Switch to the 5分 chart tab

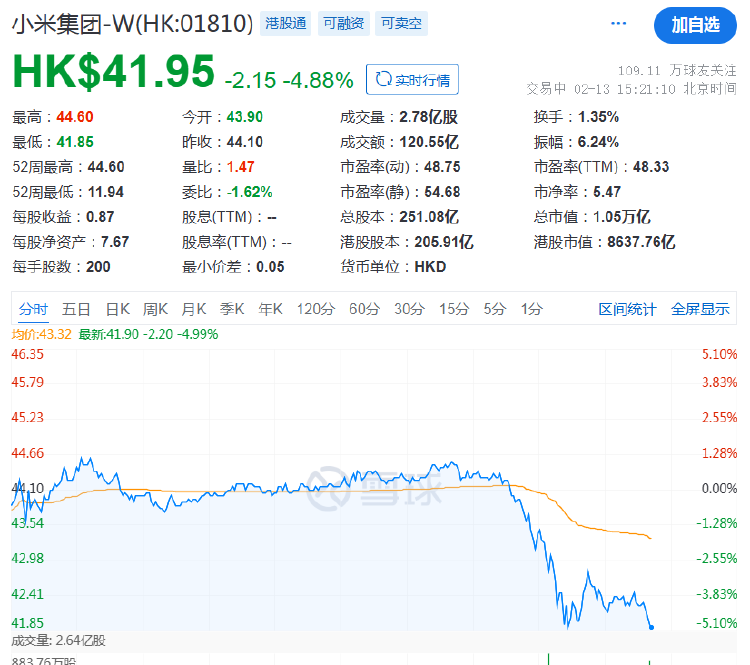click(x=495, y=309)
